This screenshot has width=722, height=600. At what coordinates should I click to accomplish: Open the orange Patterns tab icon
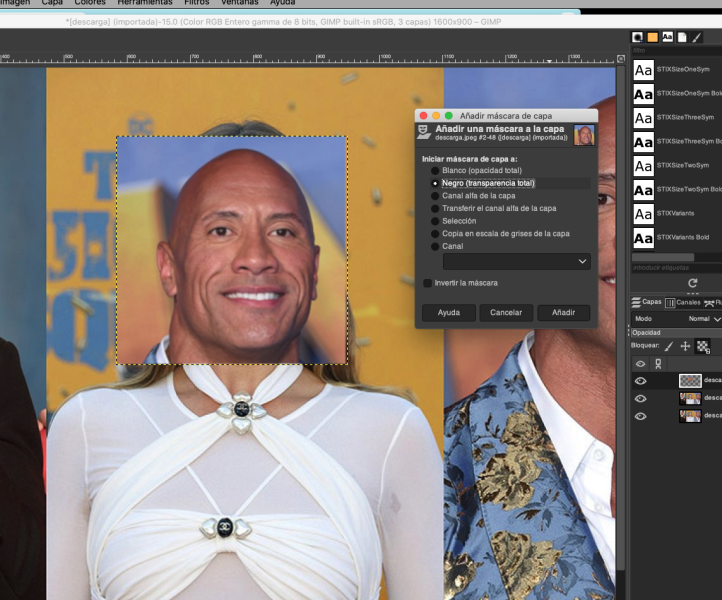pos(652,37)
